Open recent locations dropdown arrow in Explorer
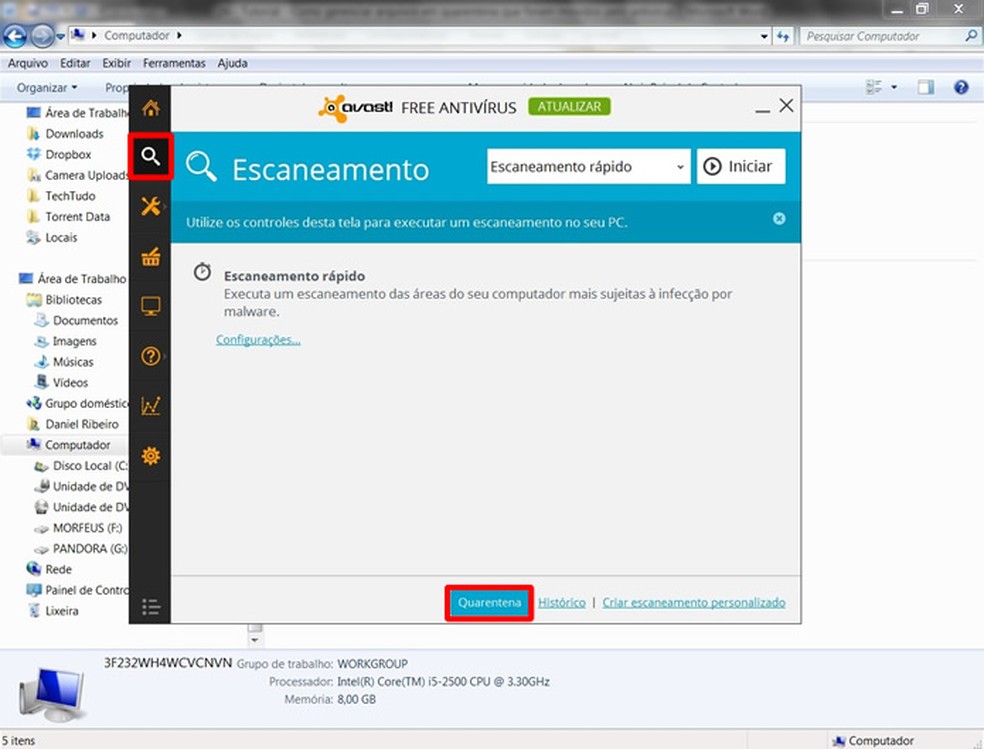 tap(60, 36)
